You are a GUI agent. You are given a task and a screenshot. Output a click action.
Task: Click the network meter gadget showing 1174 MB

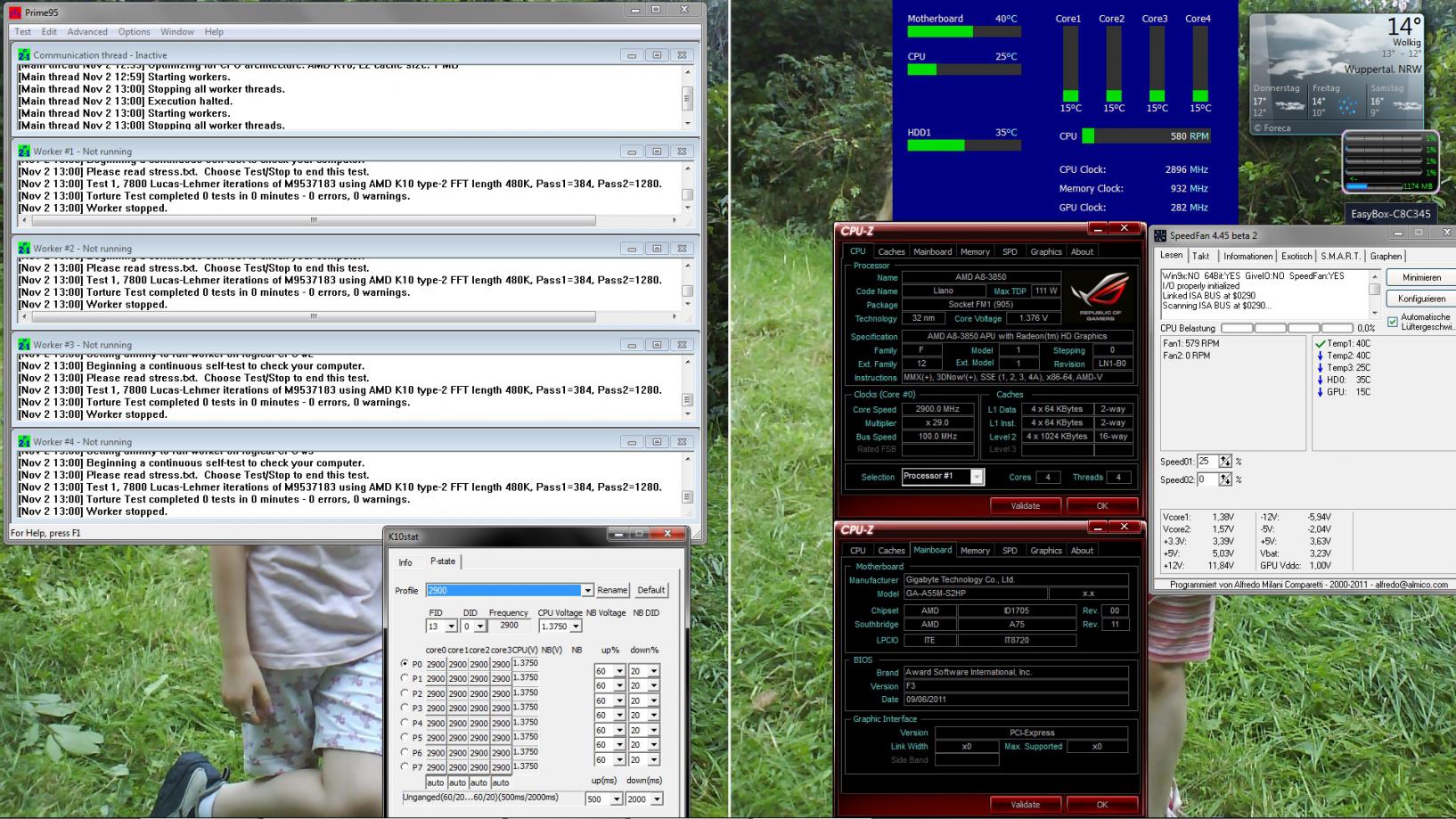coord(1389,161)
